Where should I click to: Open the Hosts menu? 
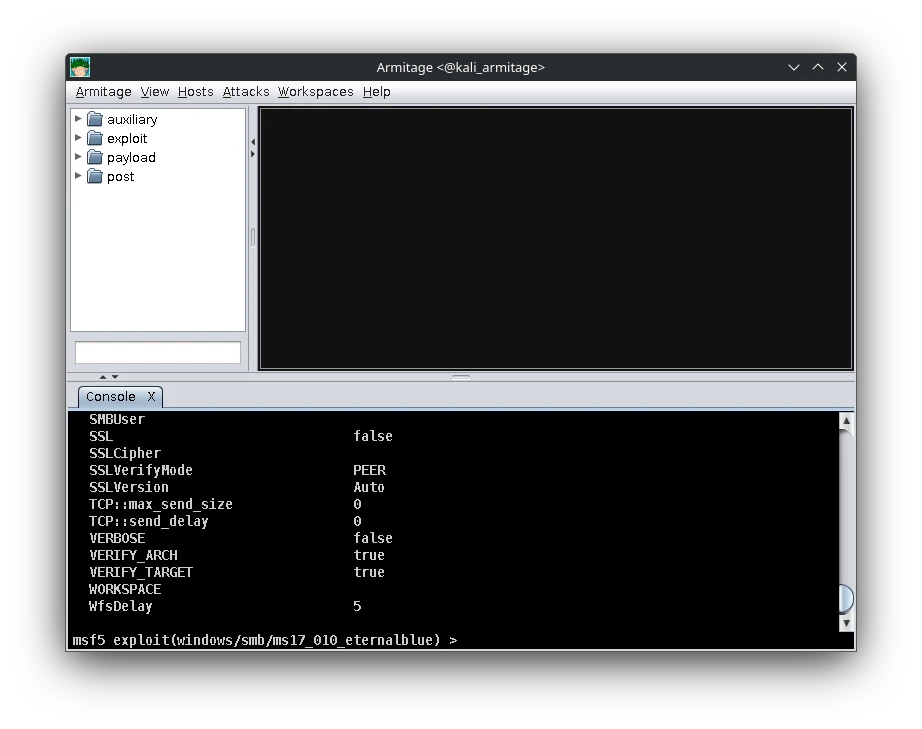(x=195, y=92)
